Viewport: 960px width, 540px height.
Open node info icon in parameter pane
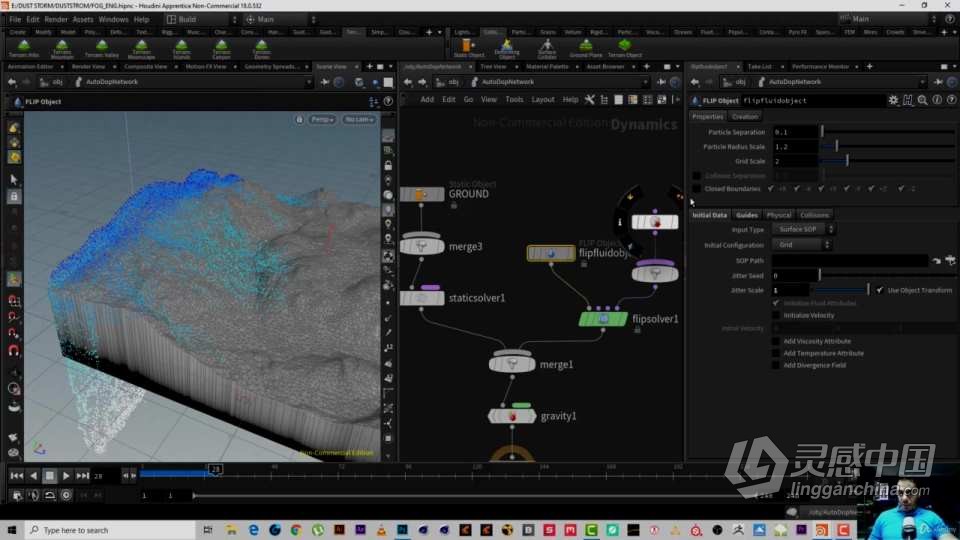tap(937, 100)
